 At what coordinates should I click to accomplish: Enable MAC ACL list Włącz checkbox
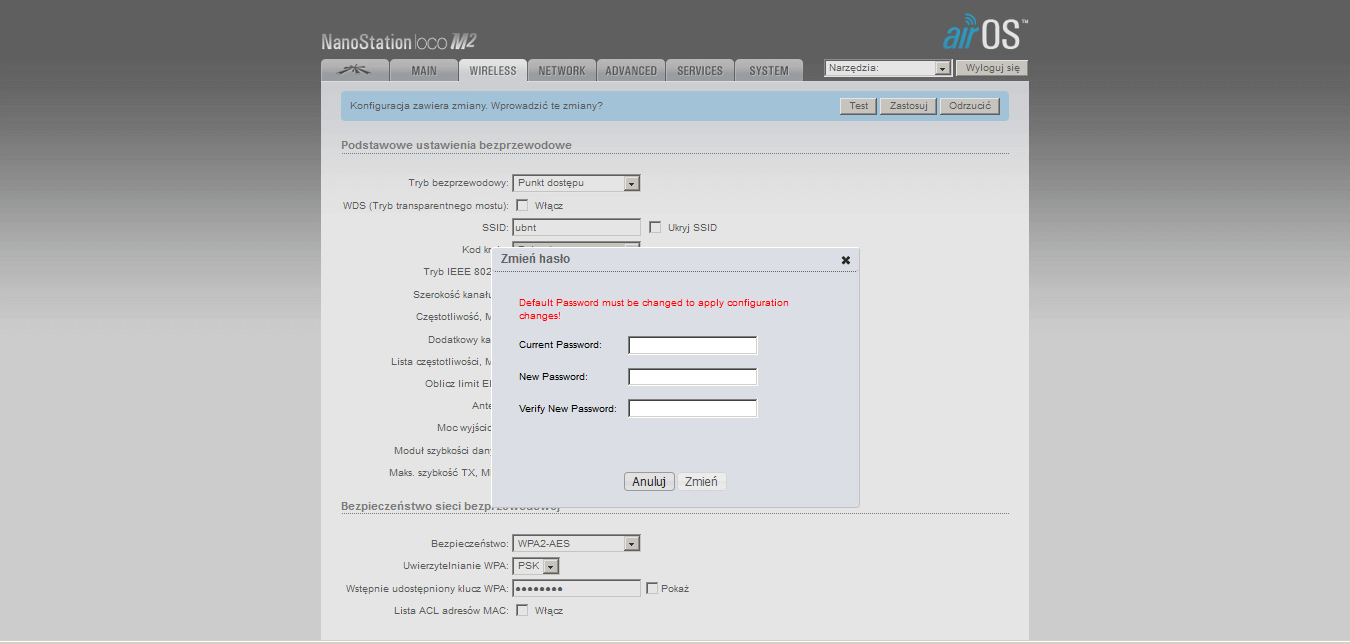(x=522, y=610)
